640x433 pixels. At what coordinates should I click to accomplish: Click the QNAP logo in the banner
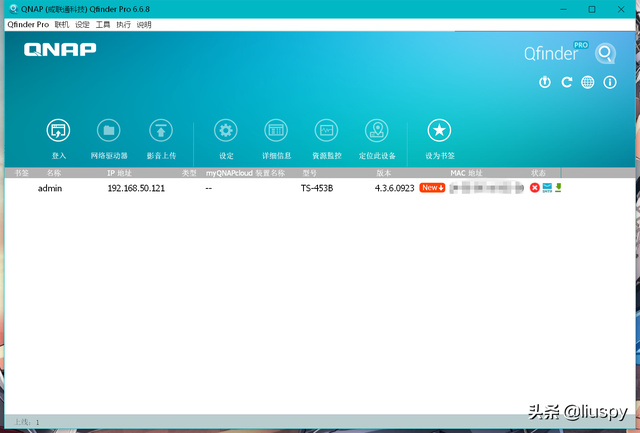point(60,49)
